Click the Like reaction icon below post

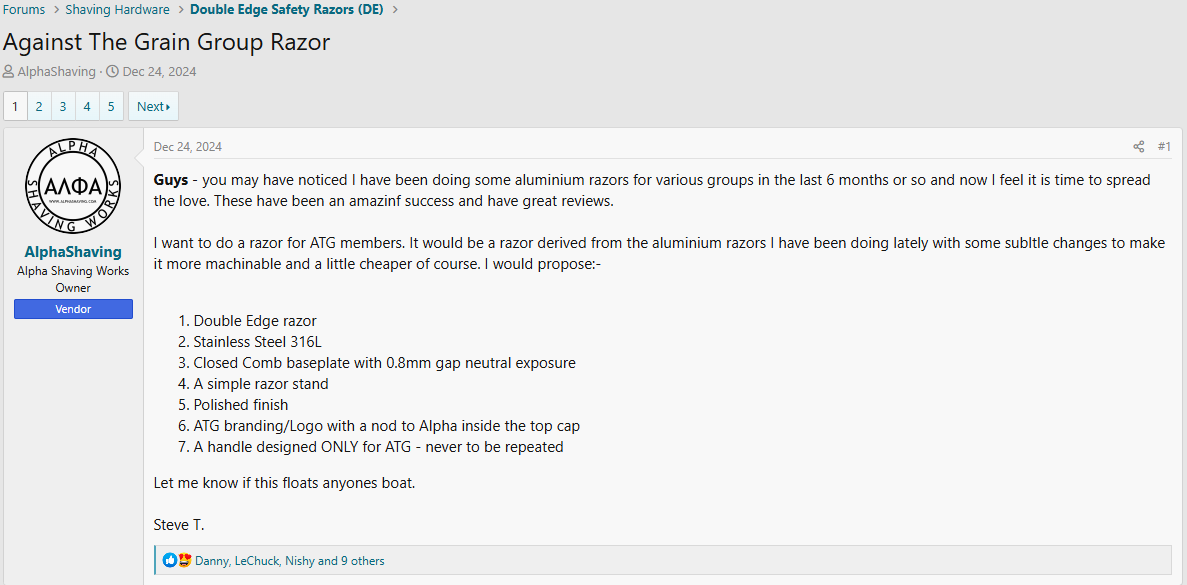(x=170, y=561)
